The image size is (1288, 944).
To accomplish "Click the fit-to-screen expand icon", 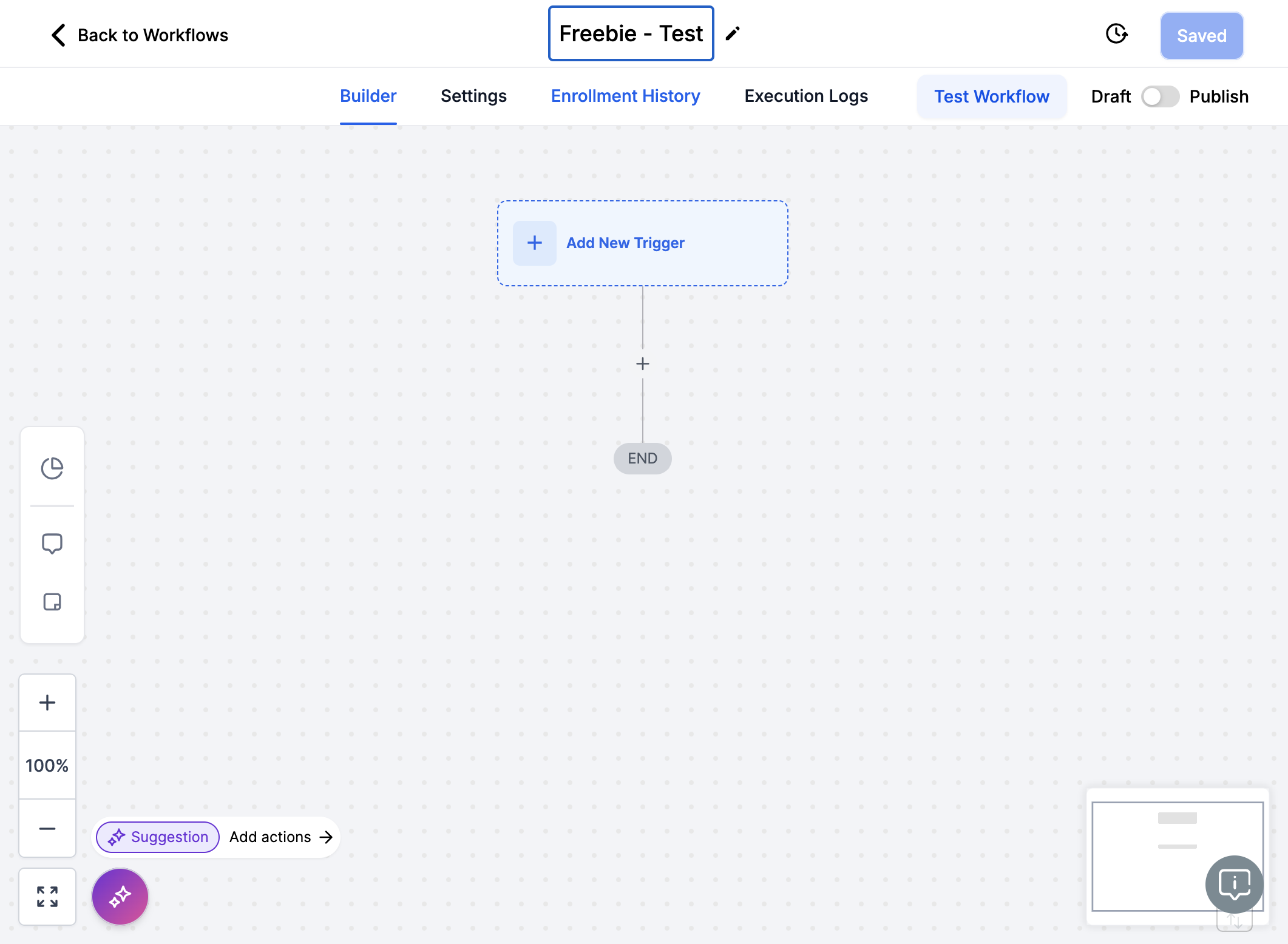I will 47,897.
